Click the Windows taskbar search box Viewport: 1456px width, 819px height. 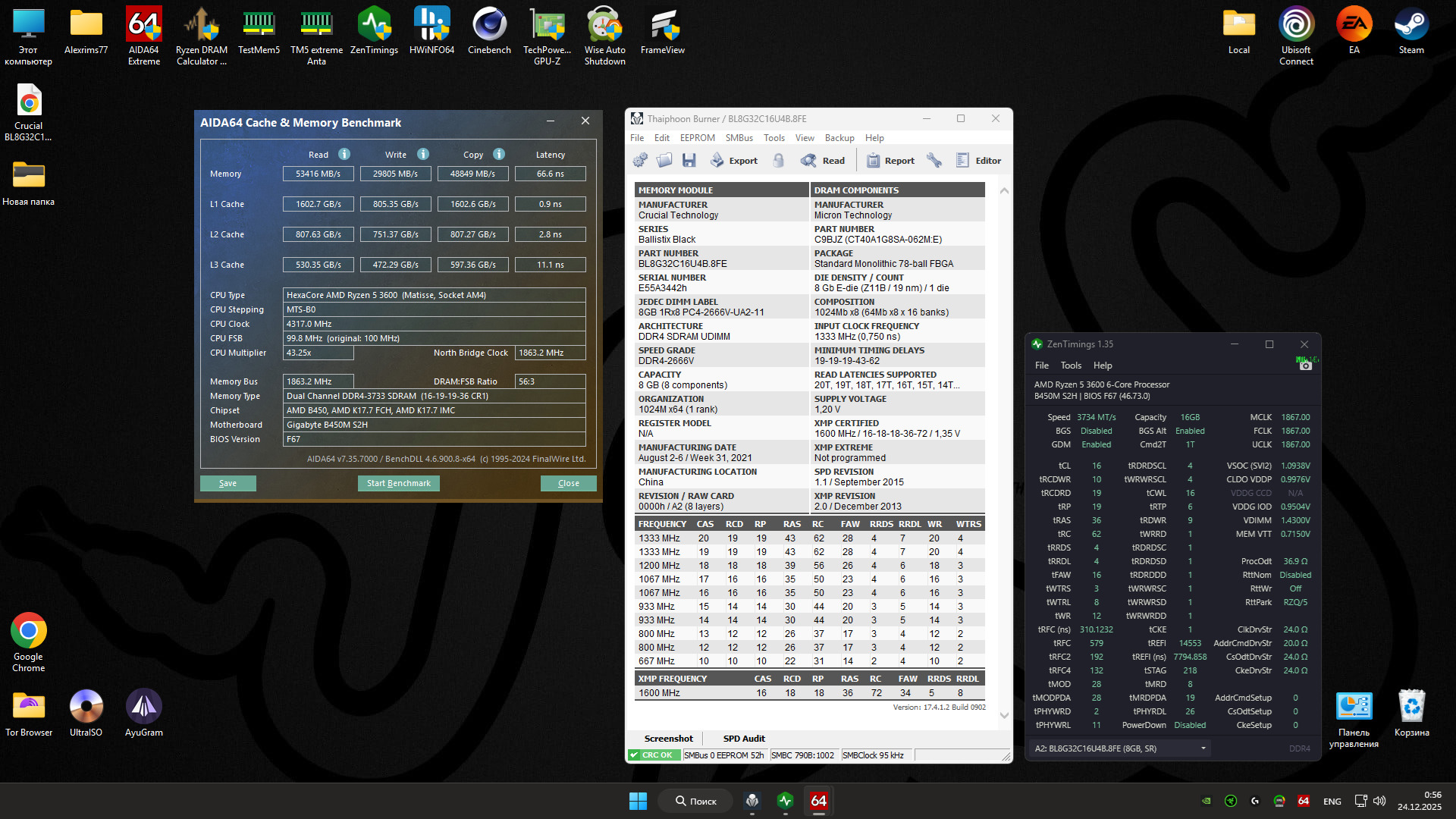[696, 801]
